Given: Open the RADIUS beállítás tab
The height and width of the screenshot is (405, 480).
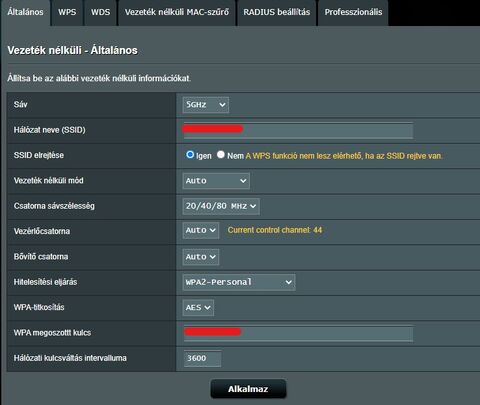Looking at the screenshot, I should [277, 12].
